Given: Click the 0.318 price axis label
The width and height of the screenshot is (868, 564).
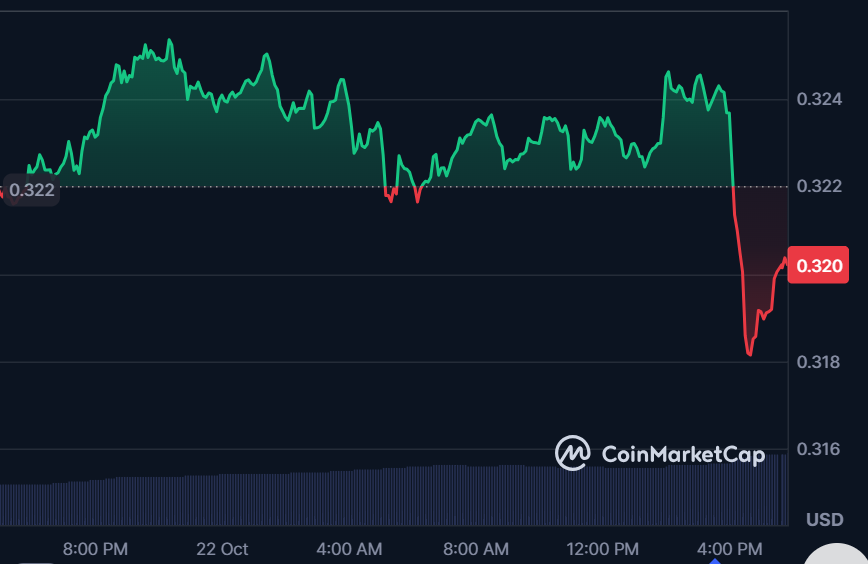Looking at the screenshot, I should pos(818,361).
